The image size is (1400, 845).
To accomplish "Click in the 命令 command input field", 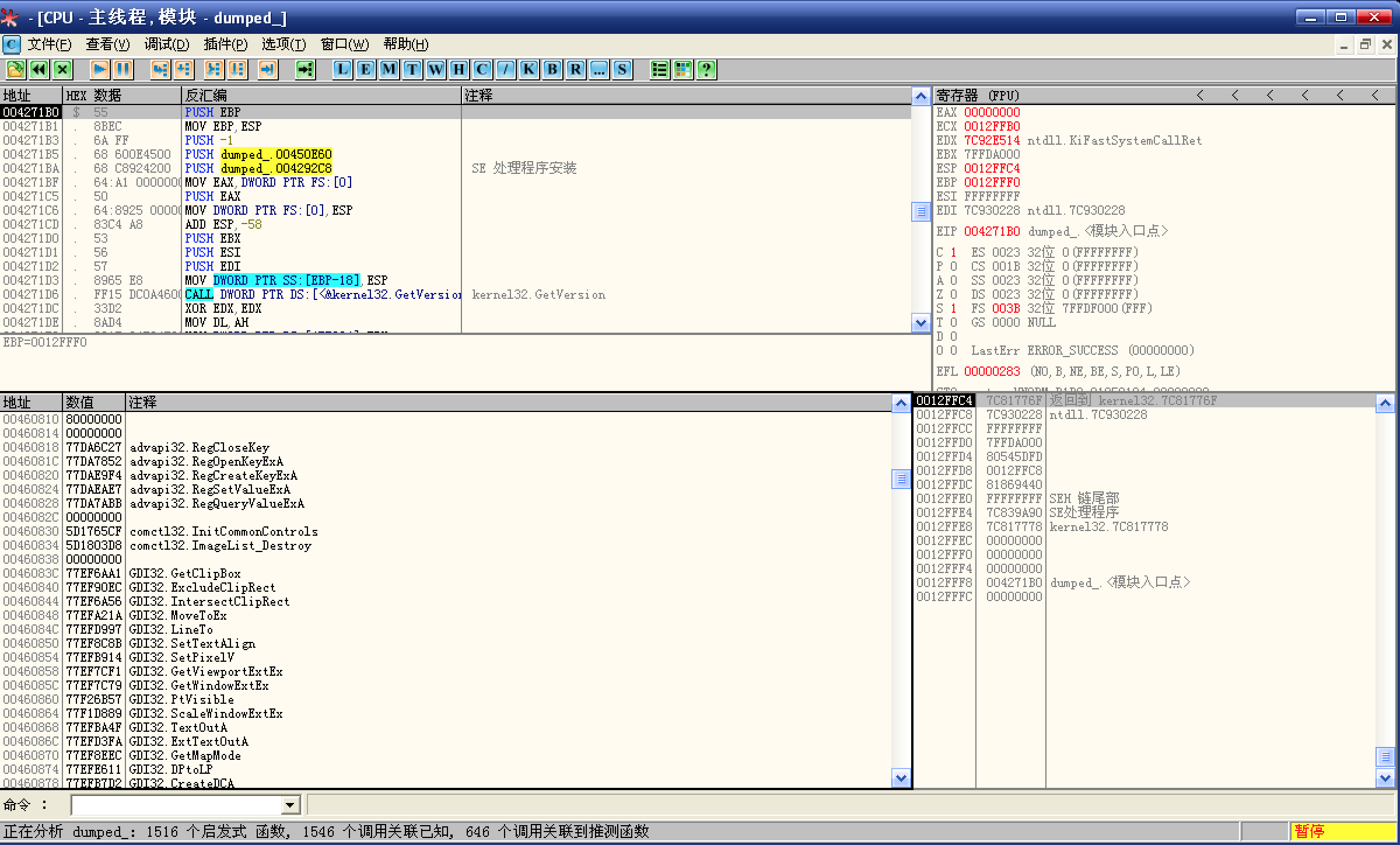I will point(175,806).
